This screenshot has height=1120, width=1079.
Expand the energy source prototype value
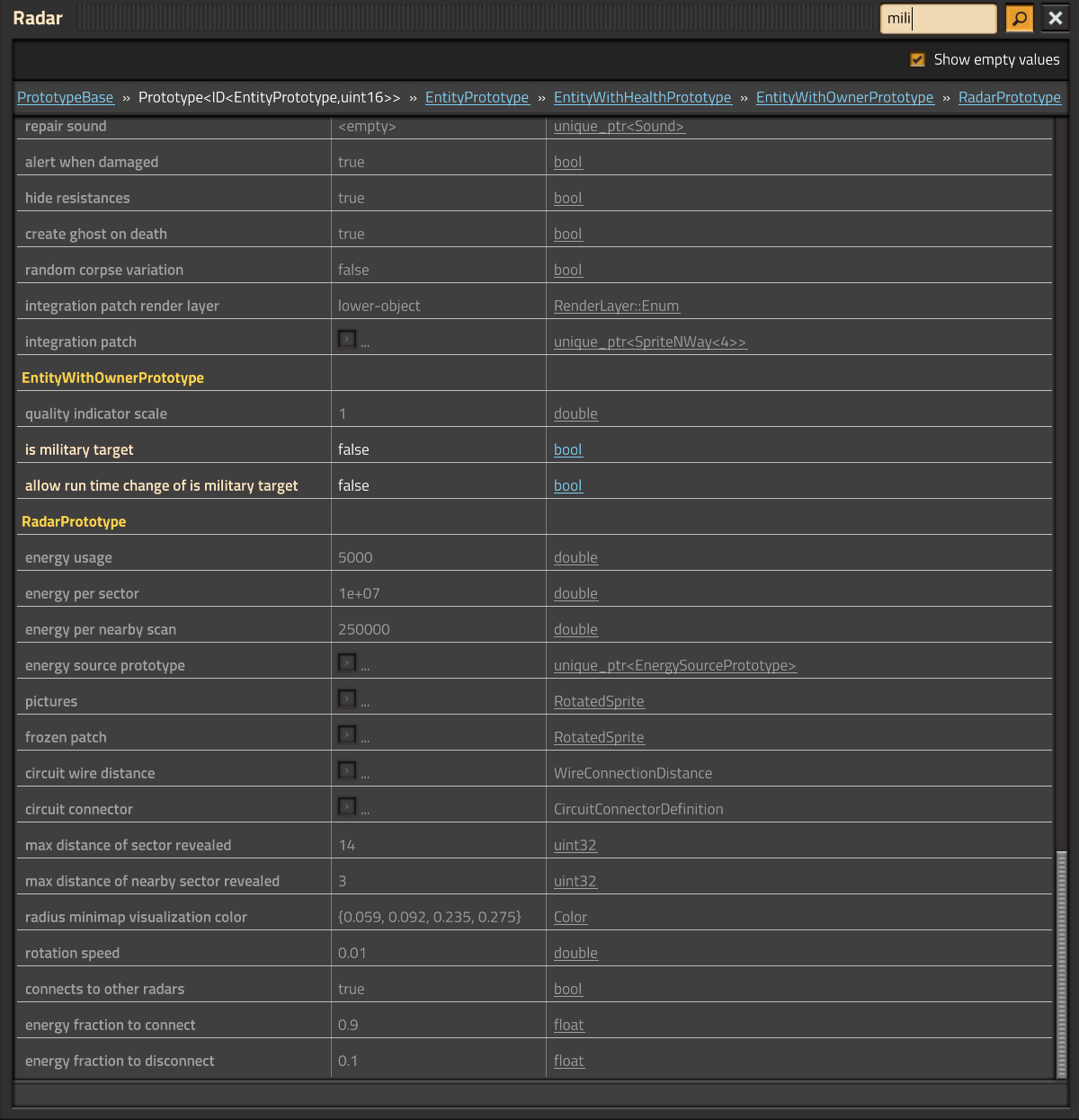(347, 662)
